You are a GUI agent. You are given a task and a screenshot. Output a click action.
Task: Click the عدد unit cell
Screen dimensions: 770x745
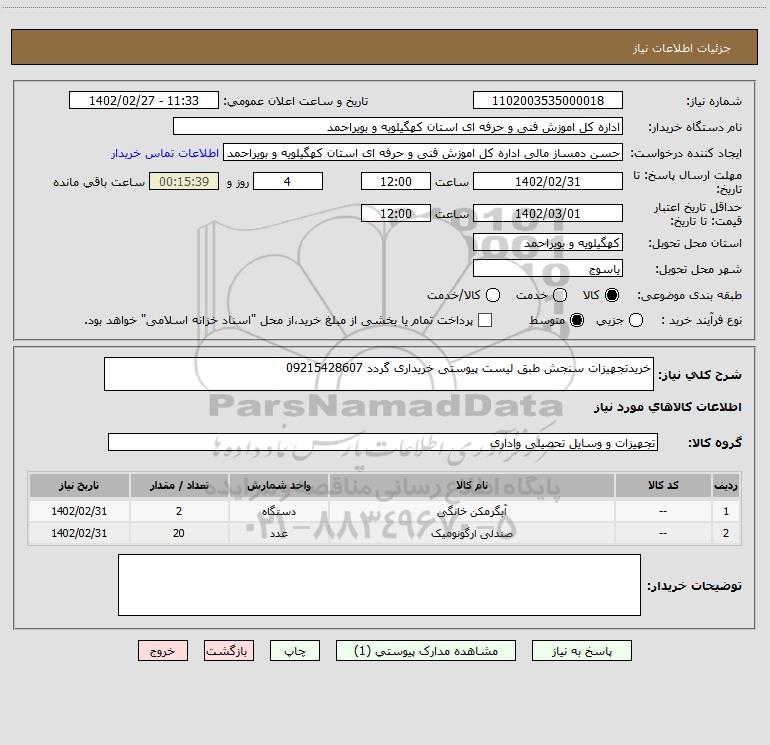[x=278, y=533]
